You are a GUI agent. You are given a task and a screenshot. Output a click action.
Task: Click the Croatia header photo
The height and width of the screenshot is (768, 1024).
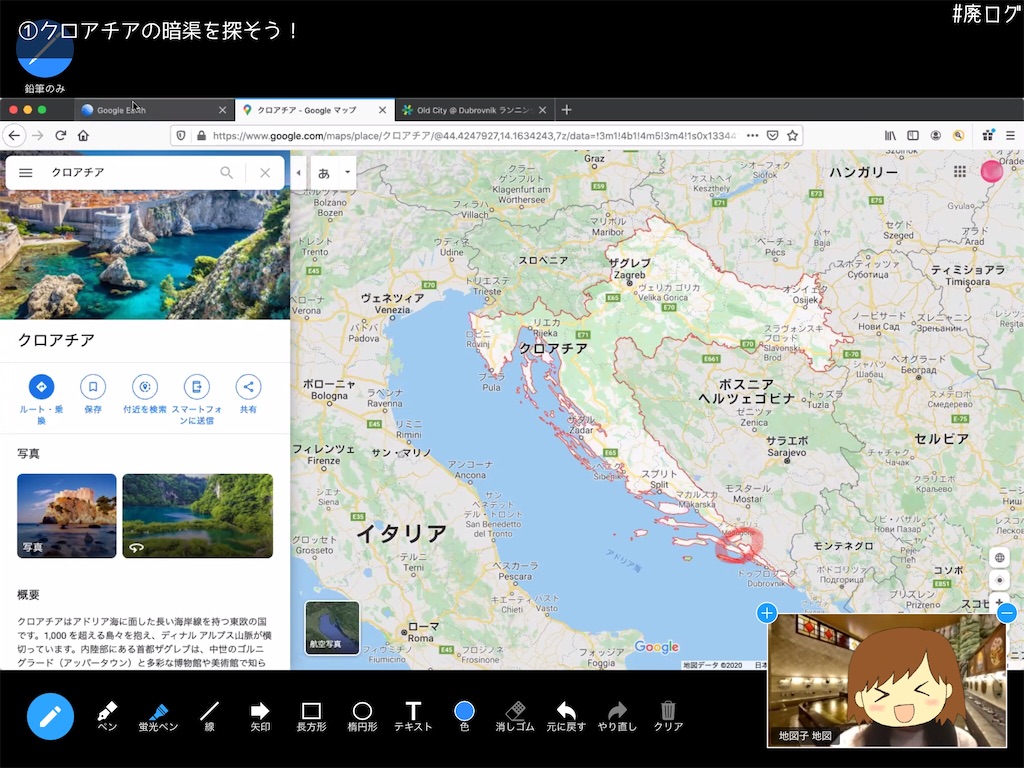tap(145, 255)
